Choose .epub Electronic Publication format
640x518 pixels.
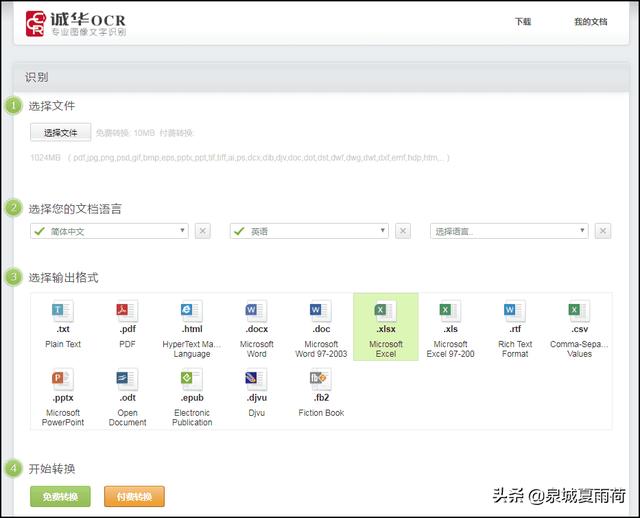pyautogui.click(x=192, y=396)
